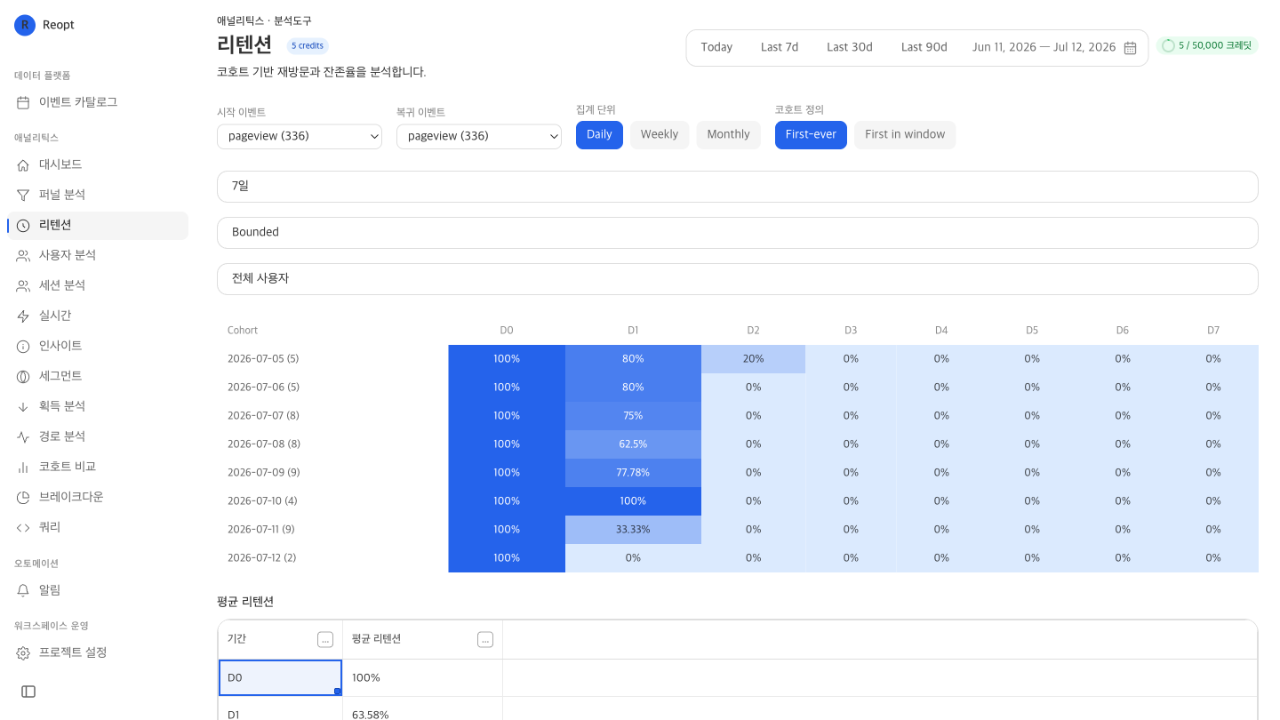Select the D0 cell in average retention table
1280x720 pixels.
point(280,678)
